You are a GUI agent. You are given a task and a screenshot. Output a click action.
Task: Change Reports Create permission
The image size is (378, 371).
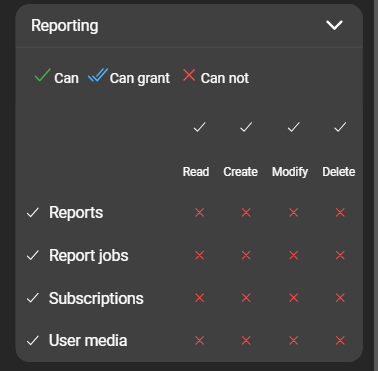click(246, 212)
